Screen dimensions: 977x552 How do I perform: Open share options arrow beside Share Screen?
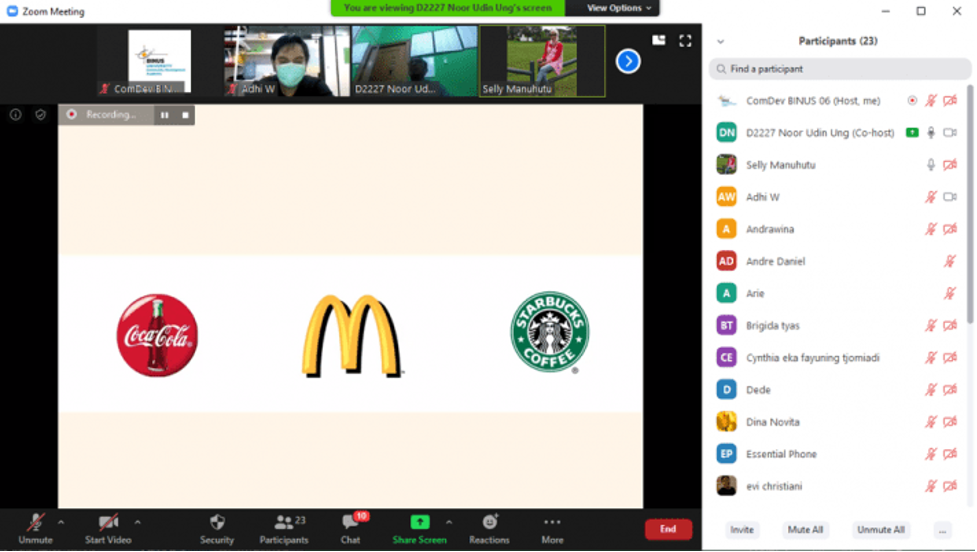pyautogui.click(x=449, y=522)
